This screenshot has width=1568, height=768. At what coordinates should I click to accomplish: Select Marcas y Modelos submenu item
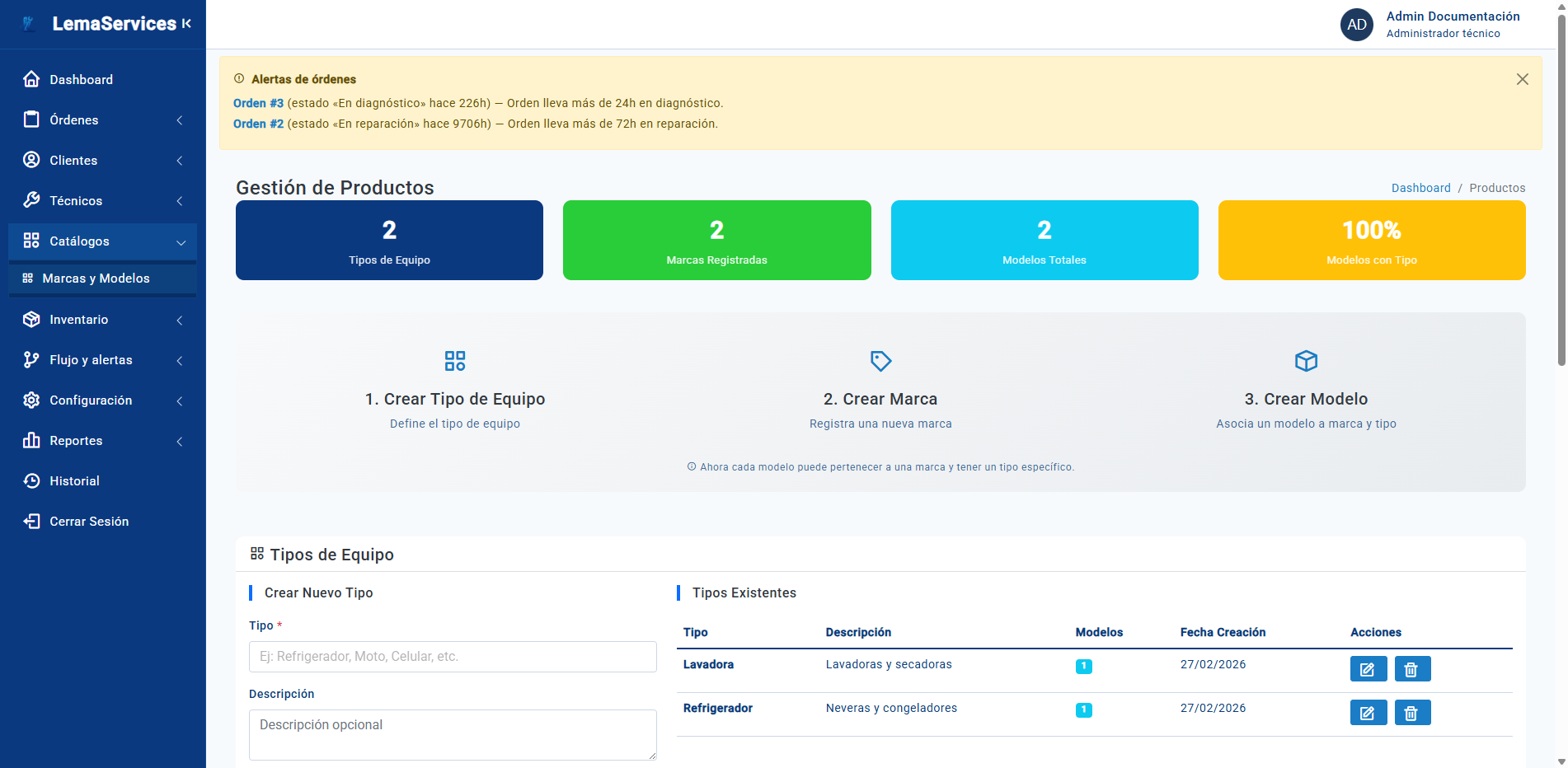tap(96, 279)
